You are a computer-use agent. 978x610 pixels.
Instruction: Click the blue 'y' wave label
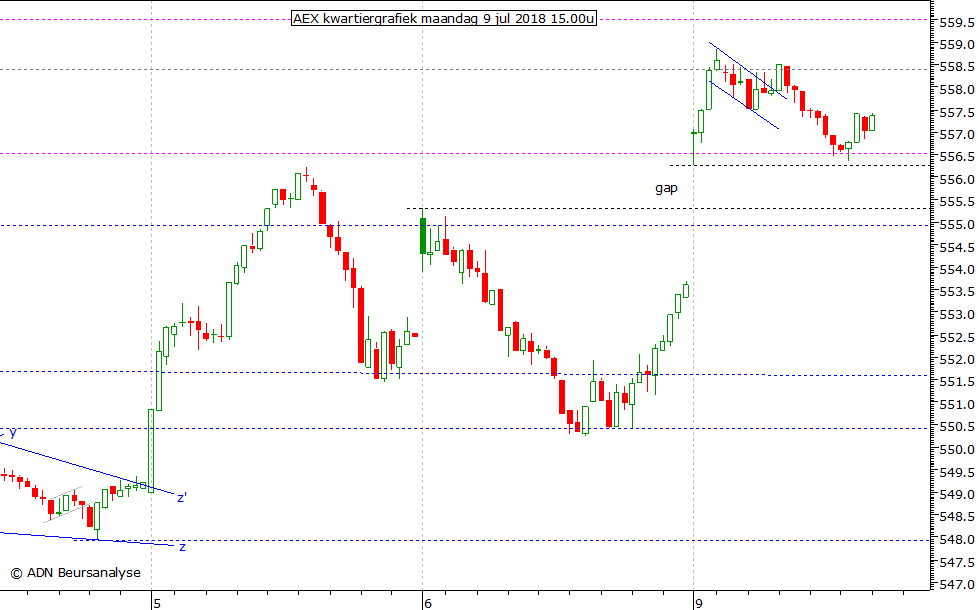click(x=12, y=432)
